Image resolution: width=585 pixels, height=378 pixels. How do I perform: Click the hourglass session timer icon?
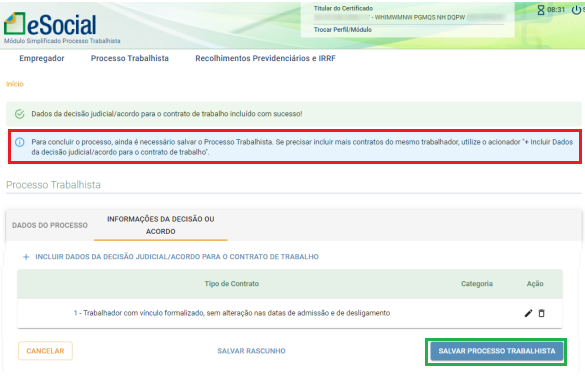(541, 10)
